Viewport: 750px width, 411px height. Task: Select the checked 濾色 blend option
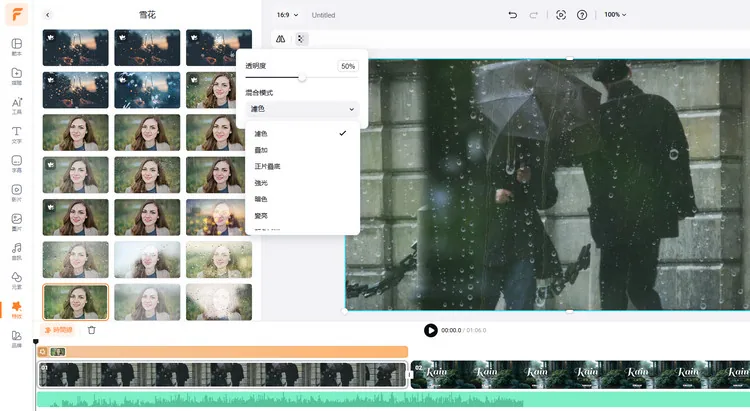tap(262, 133)
